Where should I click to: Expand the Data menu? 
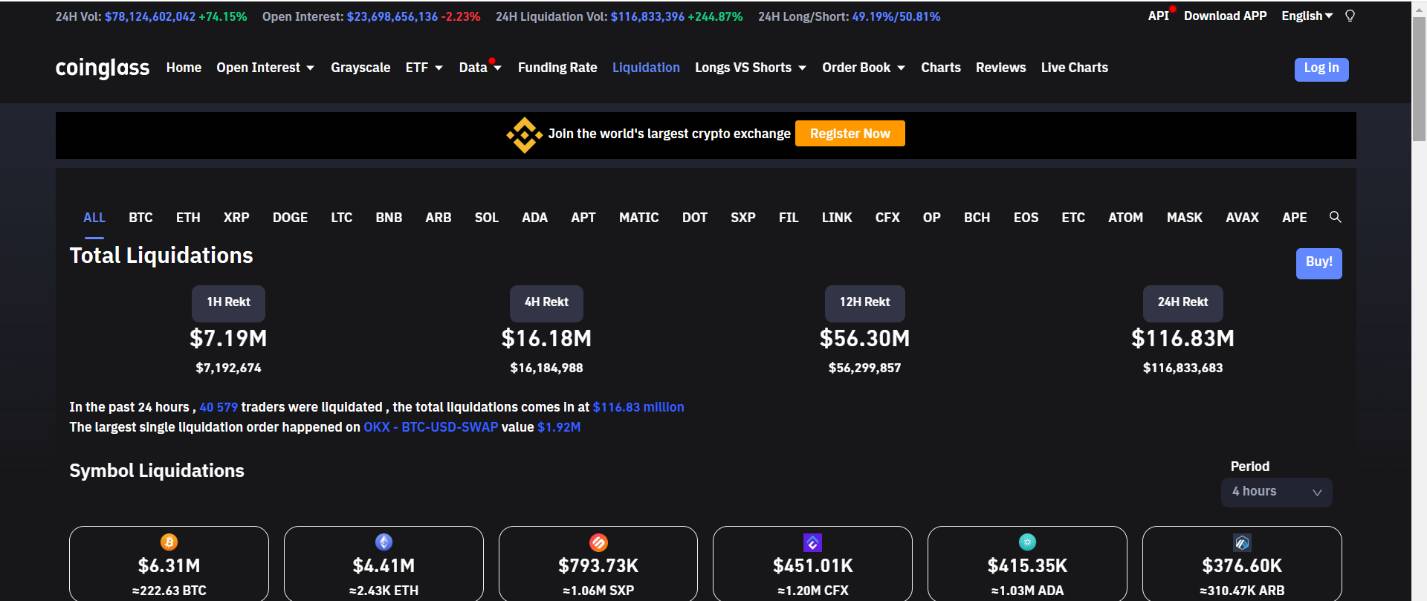[480, 68]
